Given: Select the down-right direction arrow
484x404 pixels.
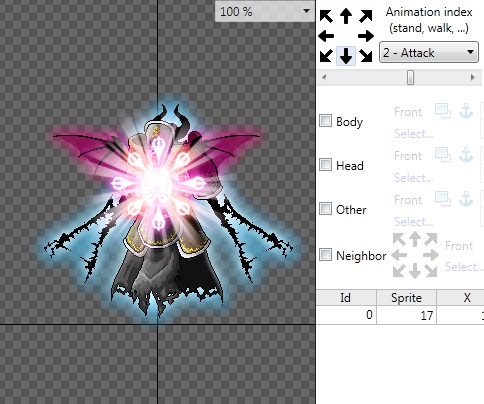Looking at the screenshot, I should (x=366, y=56).
